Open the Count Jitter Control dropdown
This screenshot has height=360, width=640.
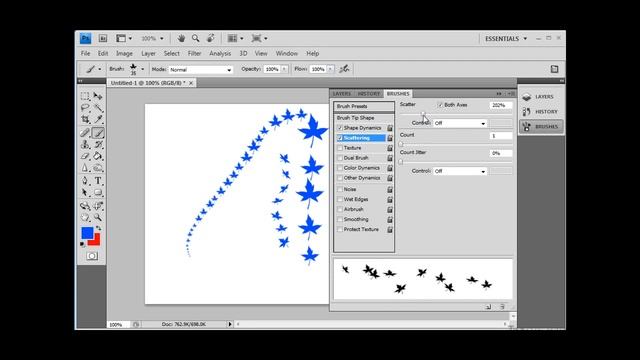coord(460,171)
